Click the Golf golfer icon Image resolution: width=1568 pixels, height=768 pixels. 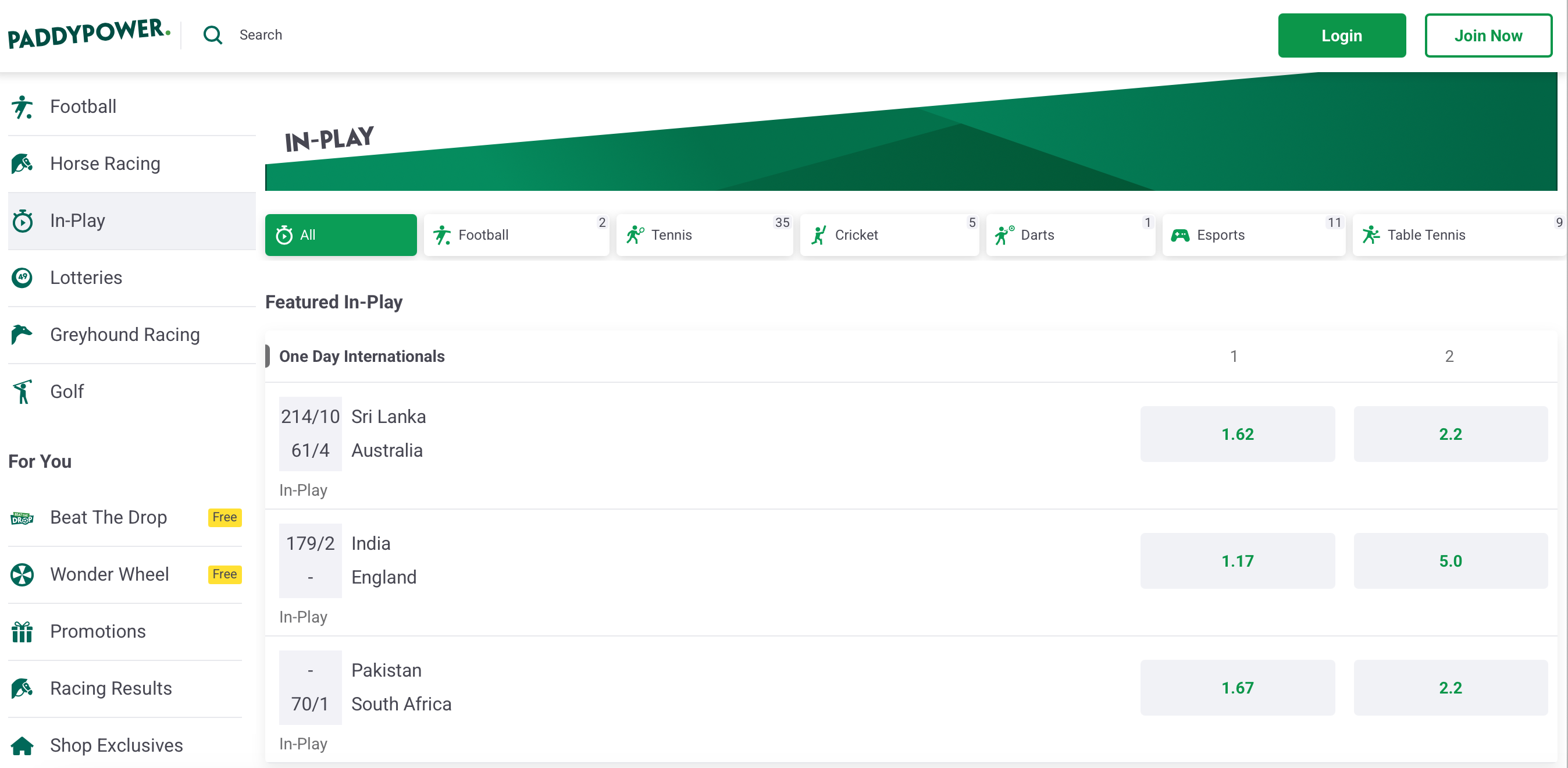click(23, 392)
